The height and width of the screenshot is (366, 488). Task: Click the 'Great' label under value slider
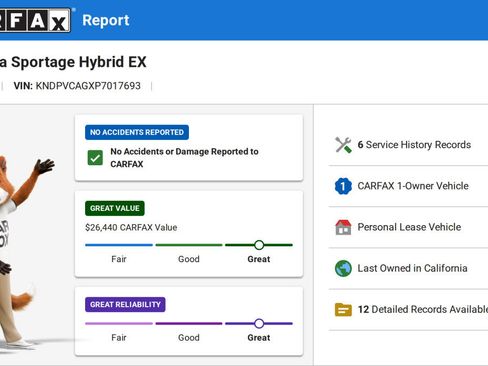(x=259, y=259)
